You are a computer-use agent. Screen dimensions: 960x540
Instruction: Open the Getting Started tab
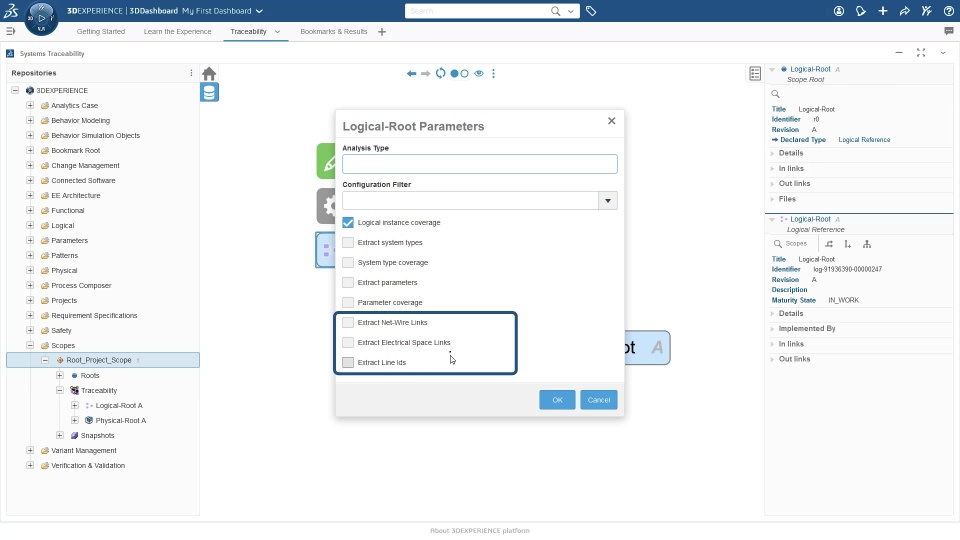(x=100, y=31)
